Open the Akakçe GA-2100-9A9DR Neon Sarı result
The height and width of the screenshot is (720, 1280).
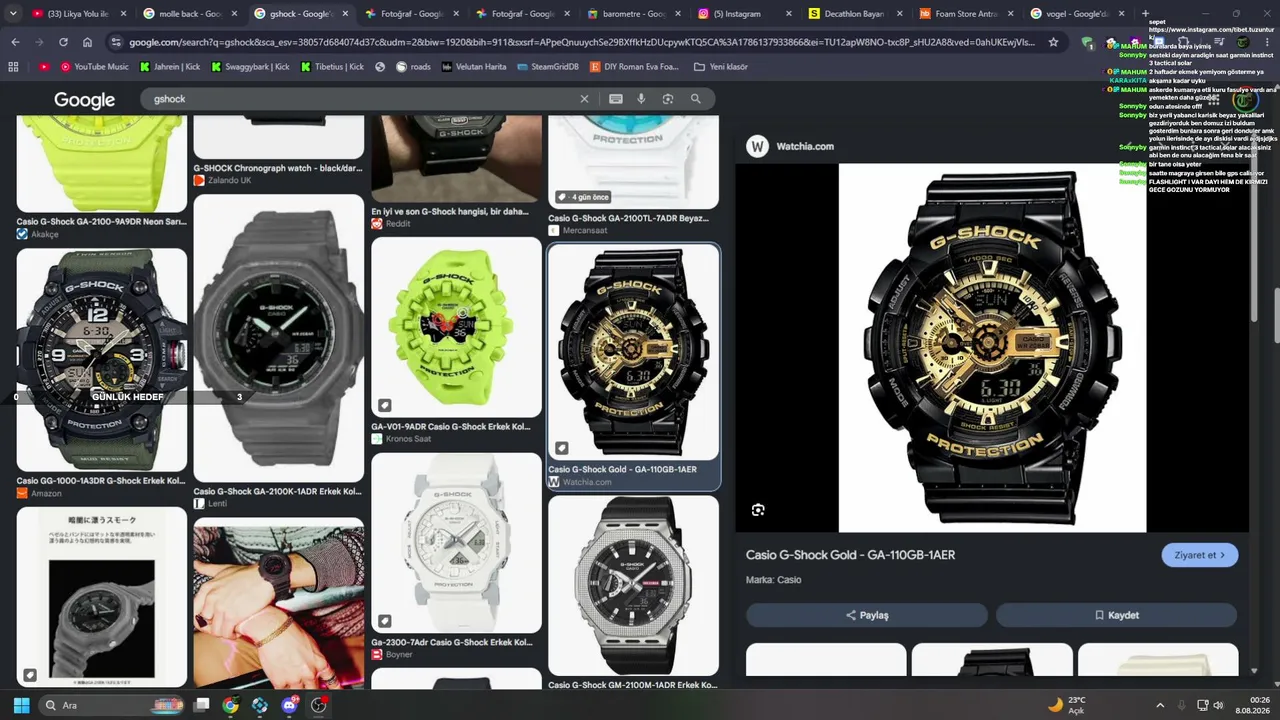coord(102,222)
